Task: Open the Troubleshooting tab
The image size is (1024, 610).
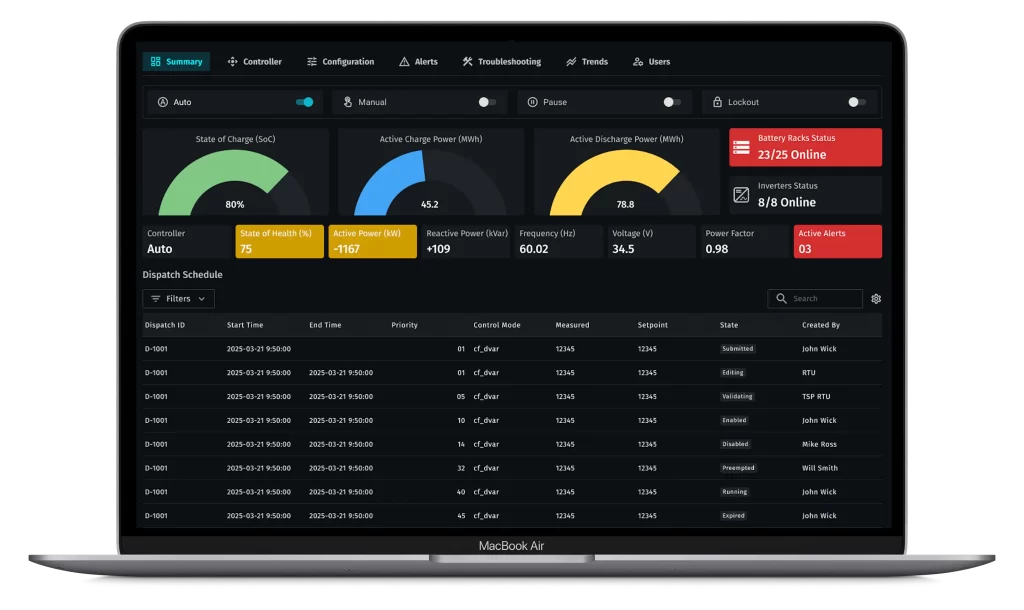Action: [x=502, y=61]
